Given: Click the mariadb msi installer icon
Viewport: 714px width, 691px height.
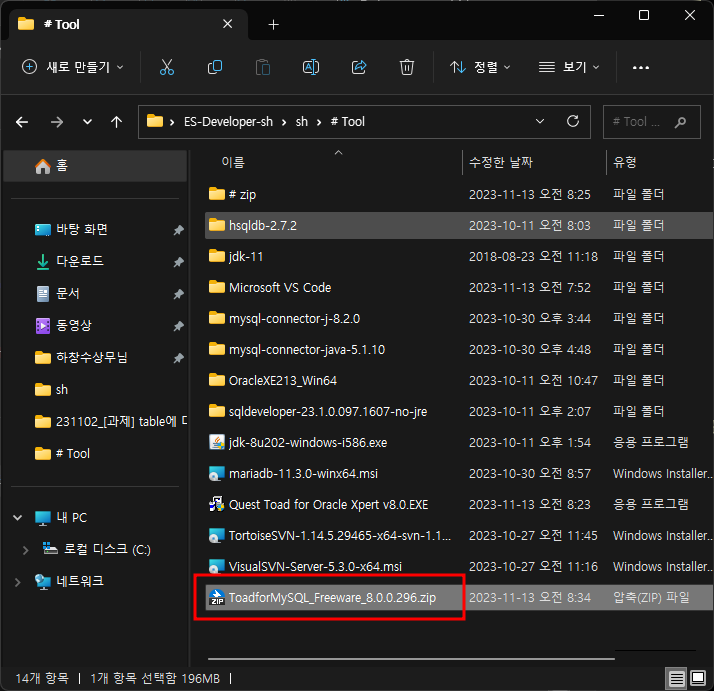Looking at the screenshot, I should pos(217,474).
